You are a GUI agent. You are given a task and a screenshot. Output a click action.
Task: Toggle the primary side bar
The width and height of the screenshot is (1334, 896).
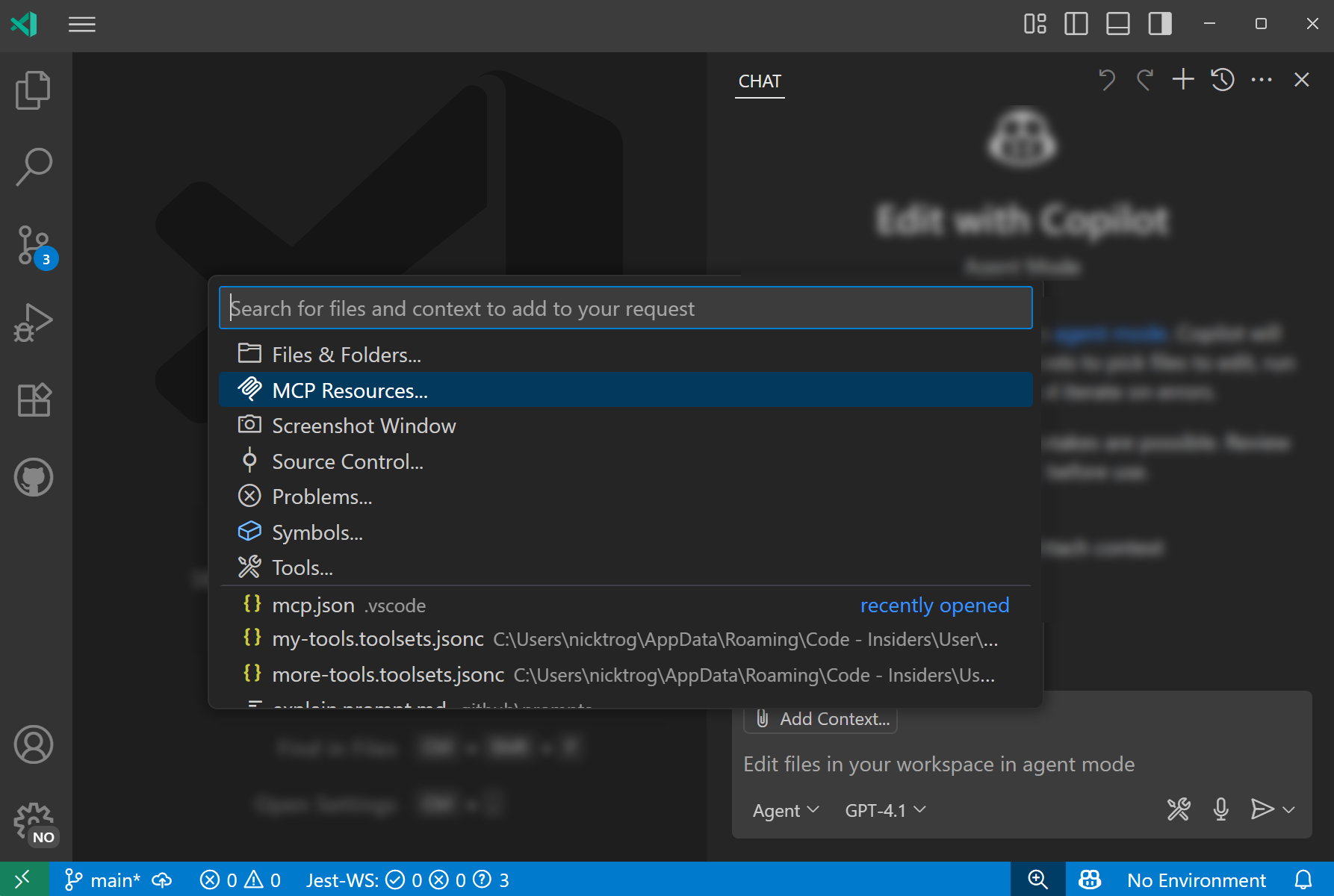tap(1076, 24)
